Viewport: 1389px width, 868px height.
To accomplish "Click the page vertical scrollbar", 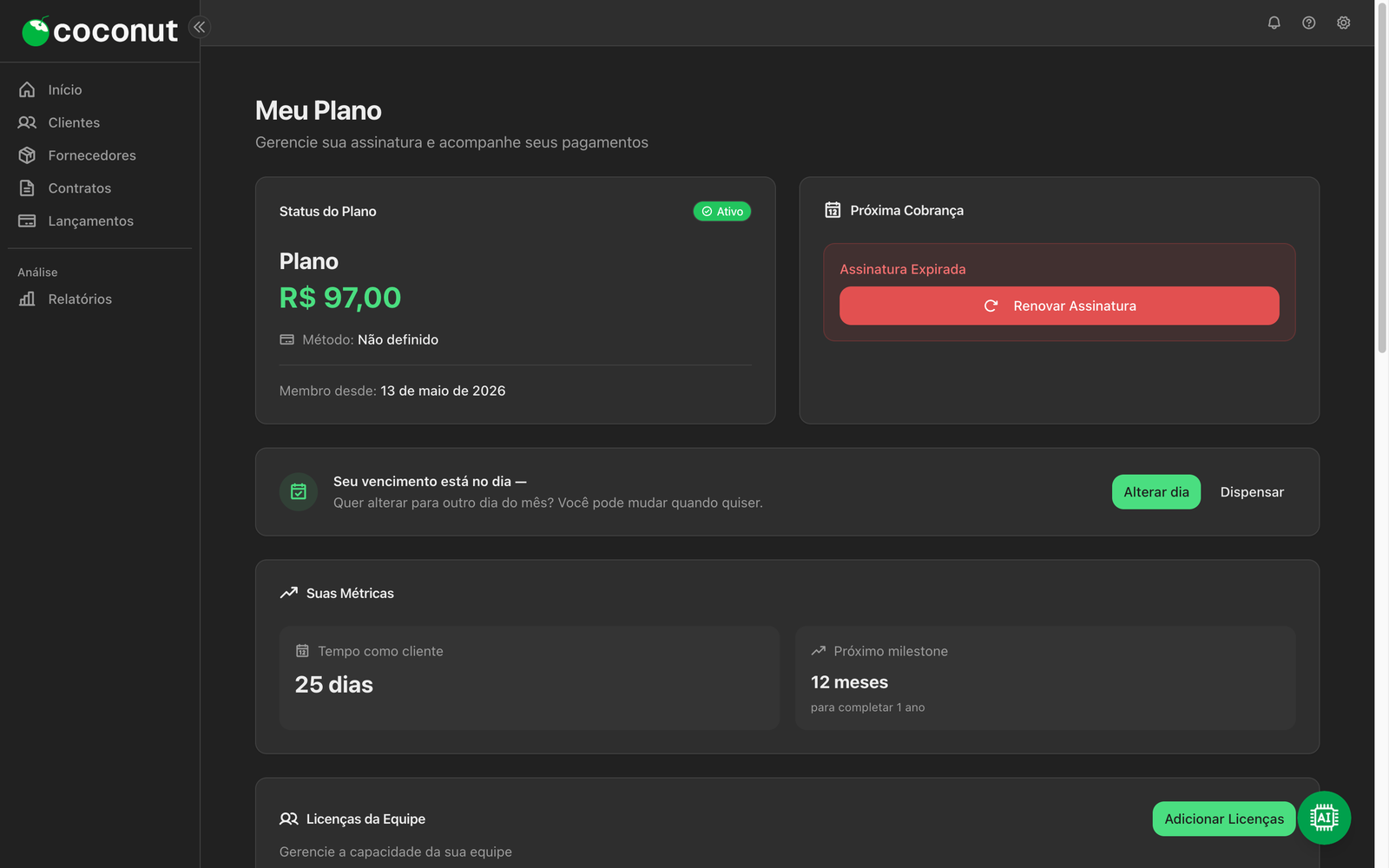I will pyautogui.click(x=1382, y=178).
